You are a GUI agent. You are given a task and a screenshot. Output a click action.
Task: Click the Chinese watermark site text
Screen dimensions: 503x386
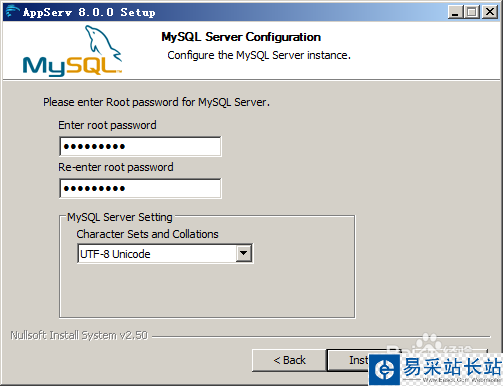pyautogui.click(x=452, y=367)
